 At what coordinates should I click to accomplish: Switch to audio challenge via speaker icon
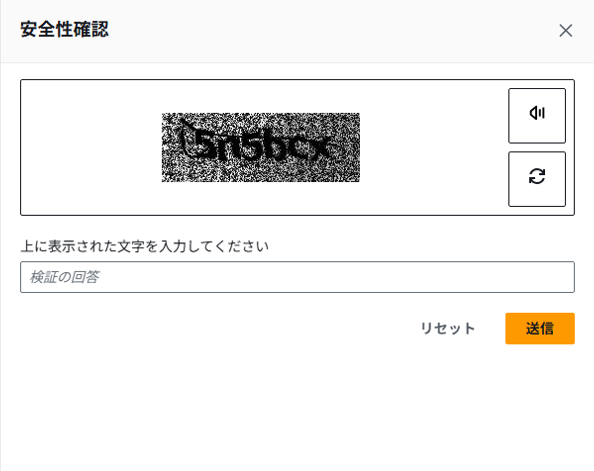tap(537, 116)
